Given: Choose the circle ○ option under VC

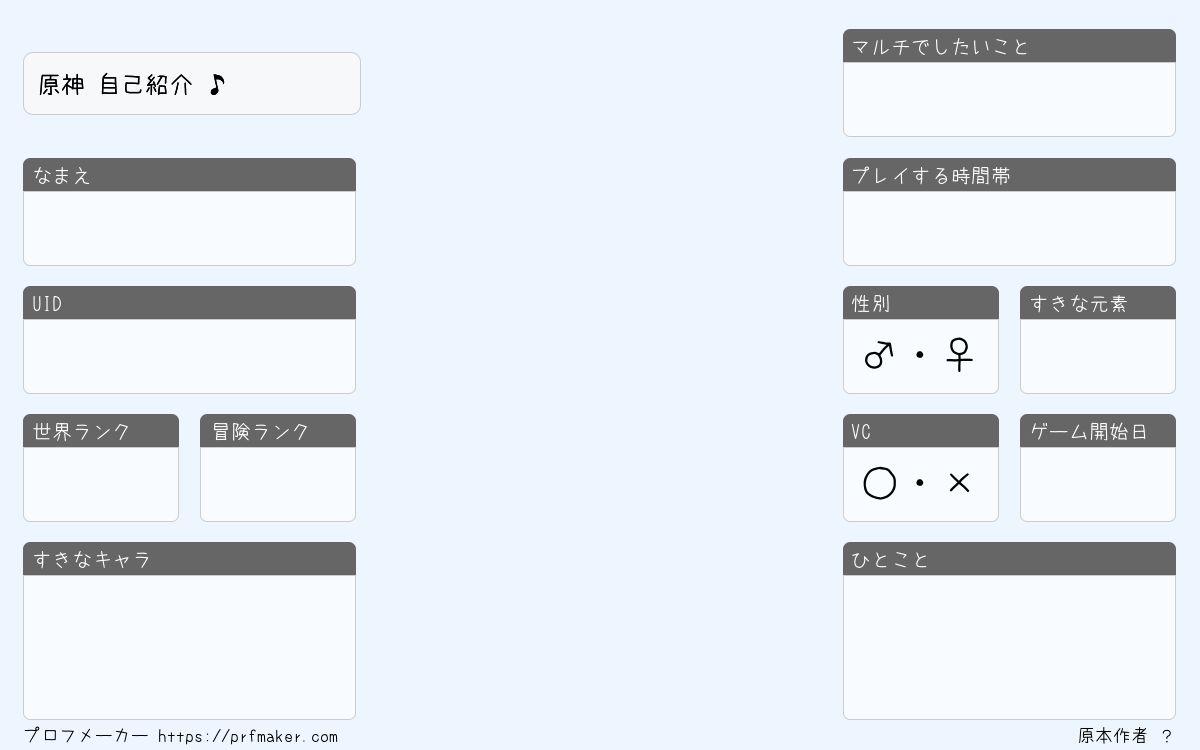Looking at the screenshot, I should [879, 483].
